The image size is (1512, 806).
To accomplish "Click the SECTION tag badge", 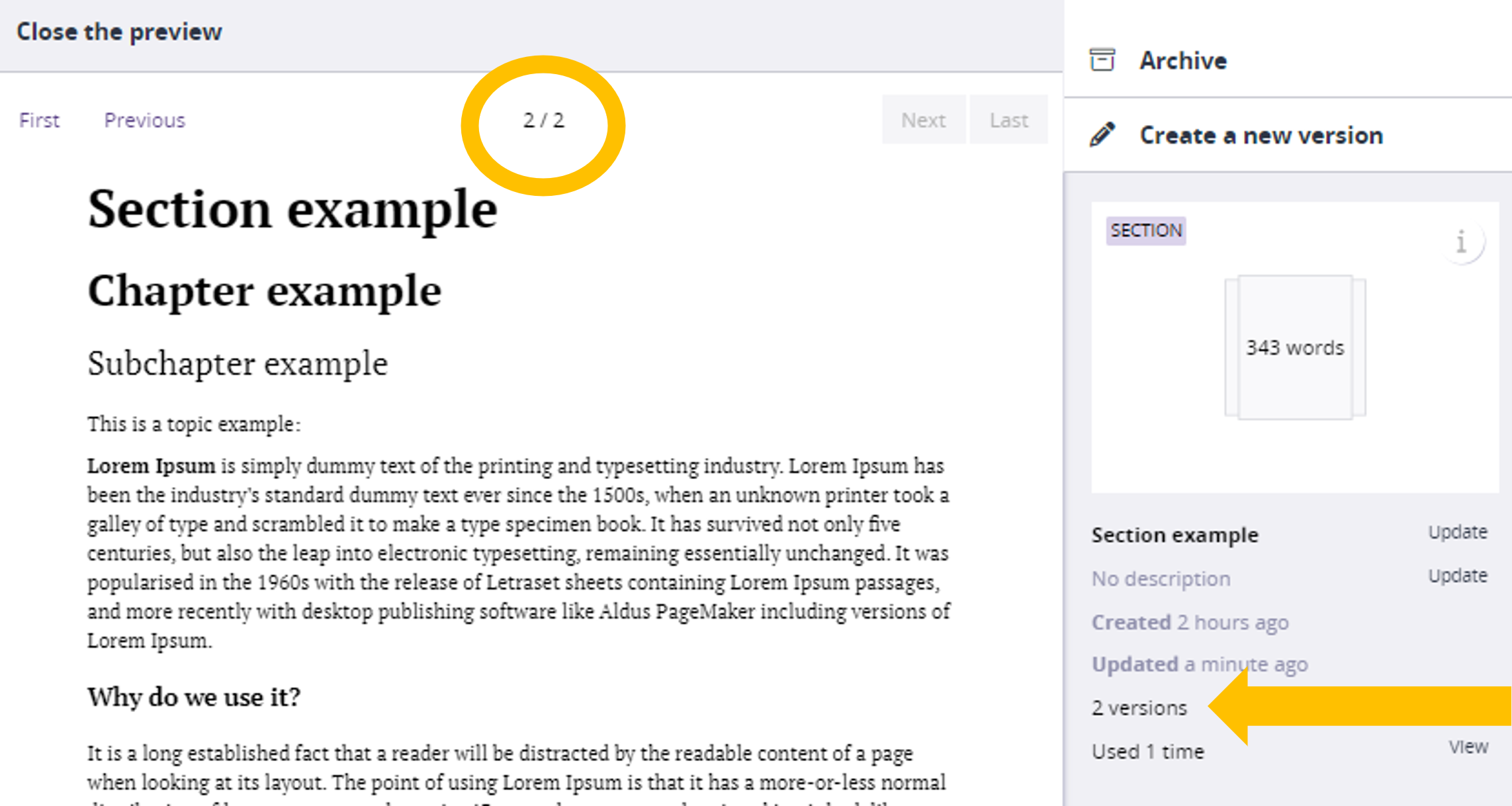I will click(x=1146, y=230).
